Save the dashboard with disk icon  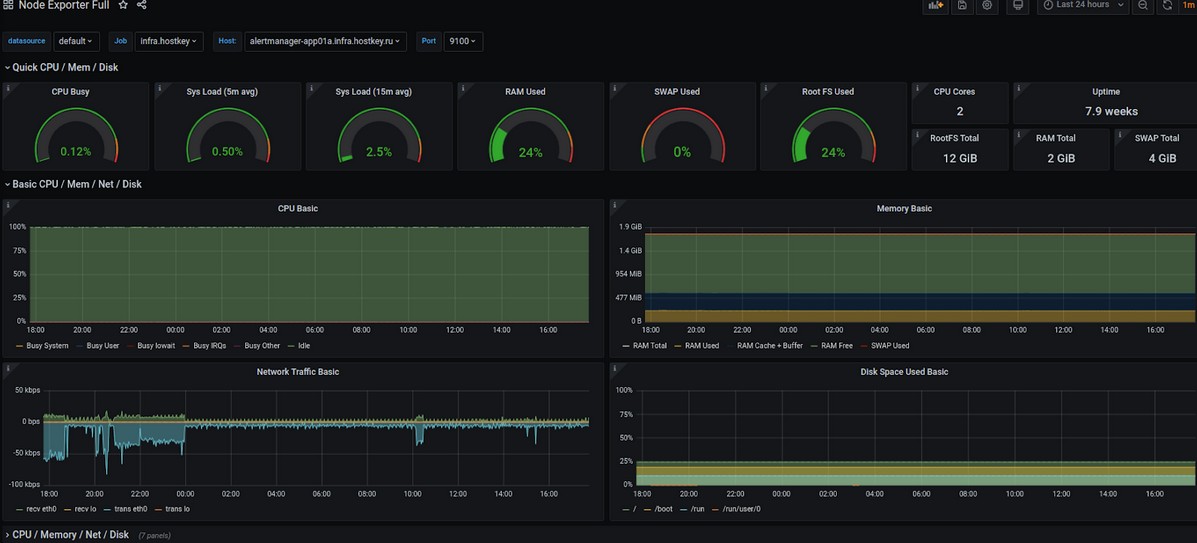click(x=962, y=5)
